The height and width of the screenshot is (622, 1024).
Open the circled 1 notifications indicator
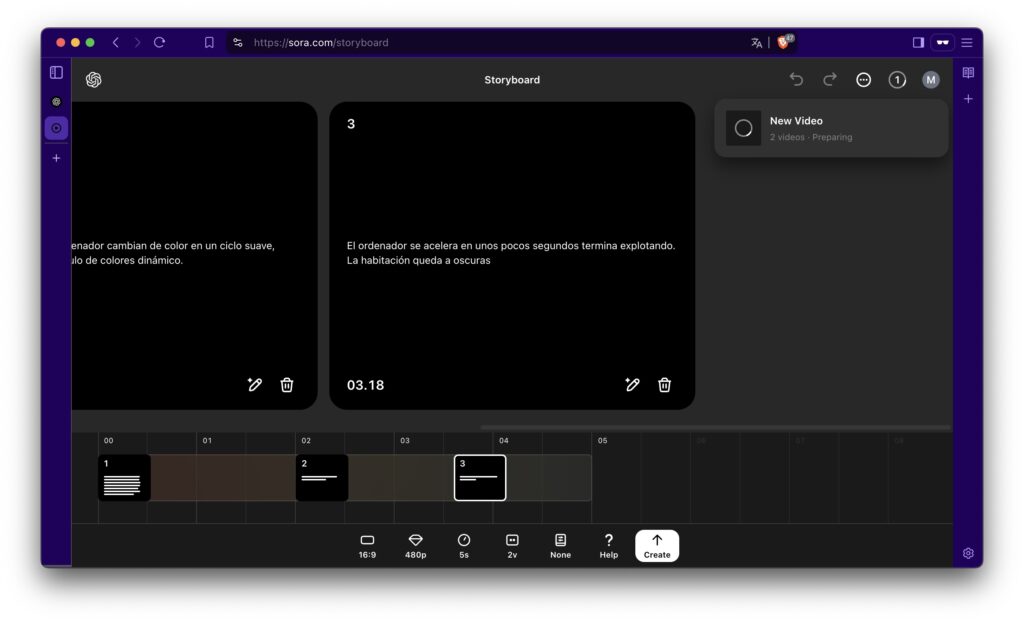897,80
